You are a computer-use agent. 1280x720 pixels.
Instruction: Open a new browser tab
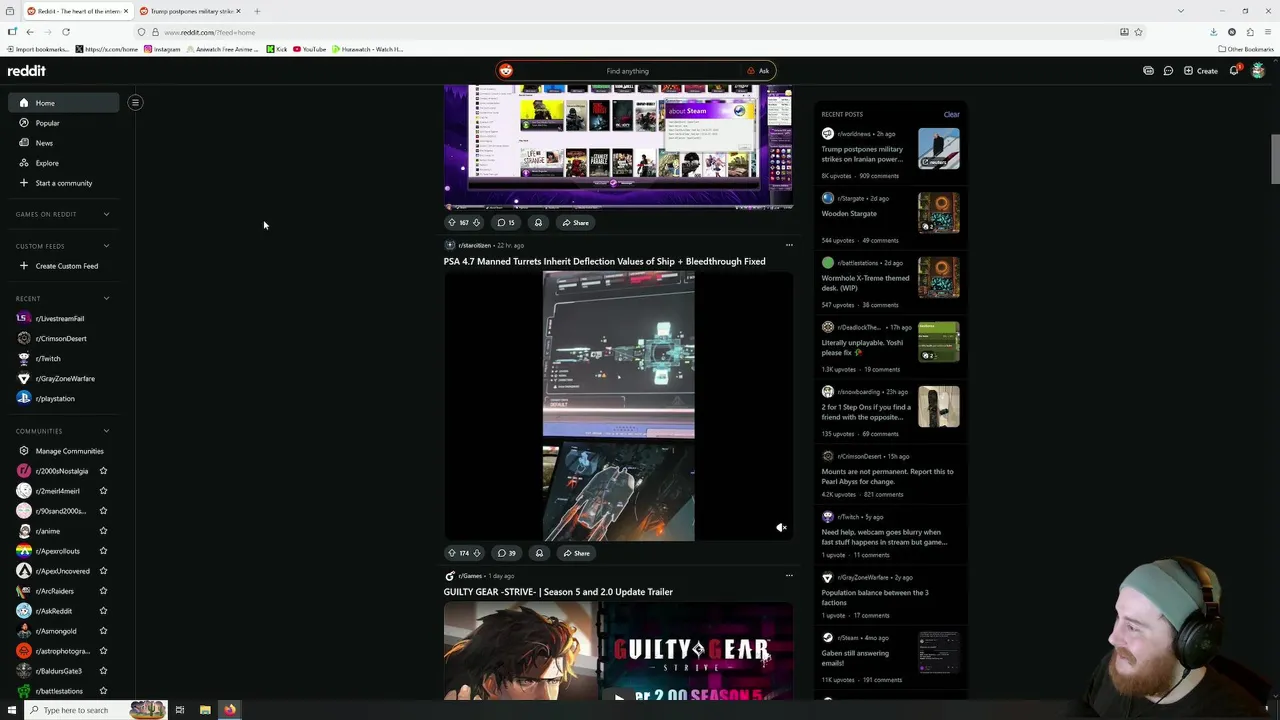click(257, 11)
